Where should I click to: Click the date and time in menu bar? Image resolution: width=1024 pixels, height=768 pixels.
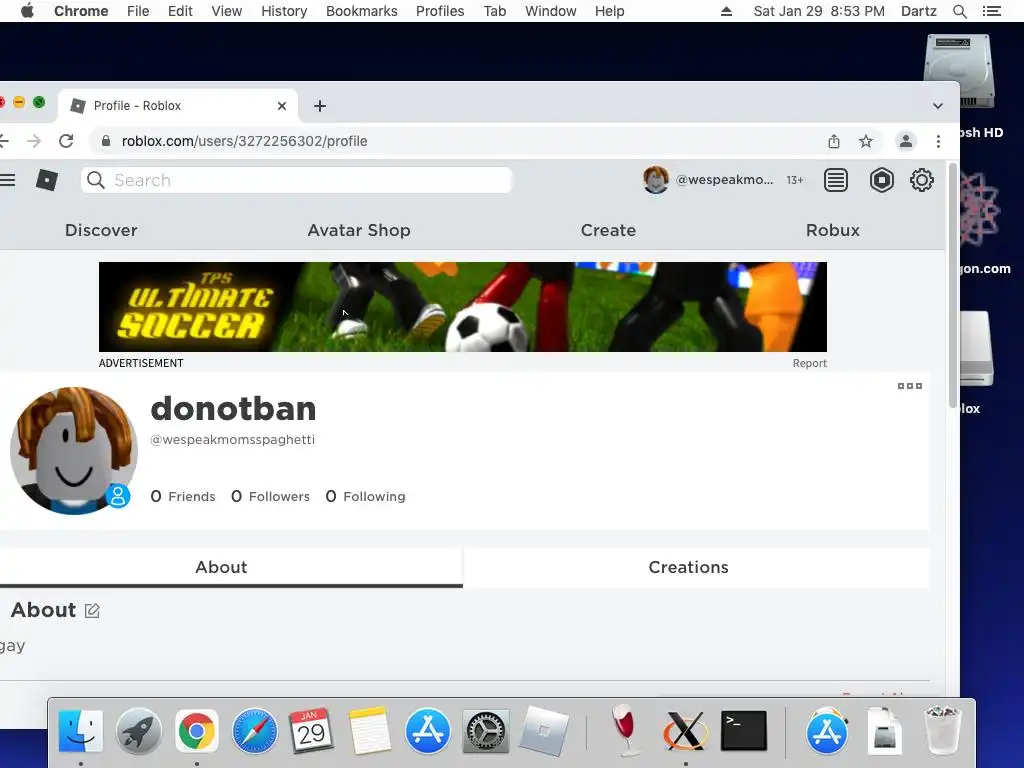[819, 11]
